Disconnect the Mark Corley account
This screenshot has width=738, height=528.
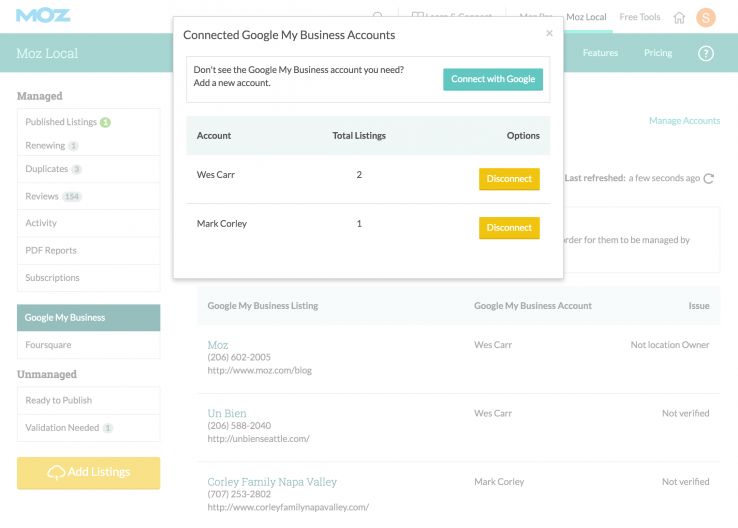pyautogui.click(x=509, y=228)
